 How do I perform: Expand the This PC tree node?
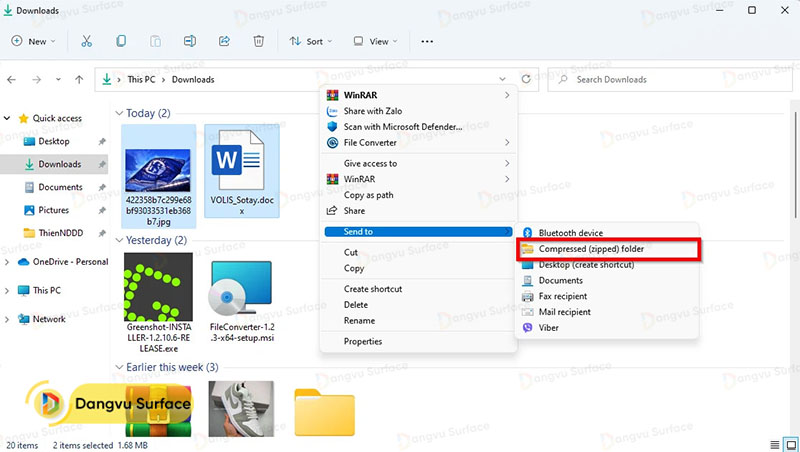(x=8, y=290)
